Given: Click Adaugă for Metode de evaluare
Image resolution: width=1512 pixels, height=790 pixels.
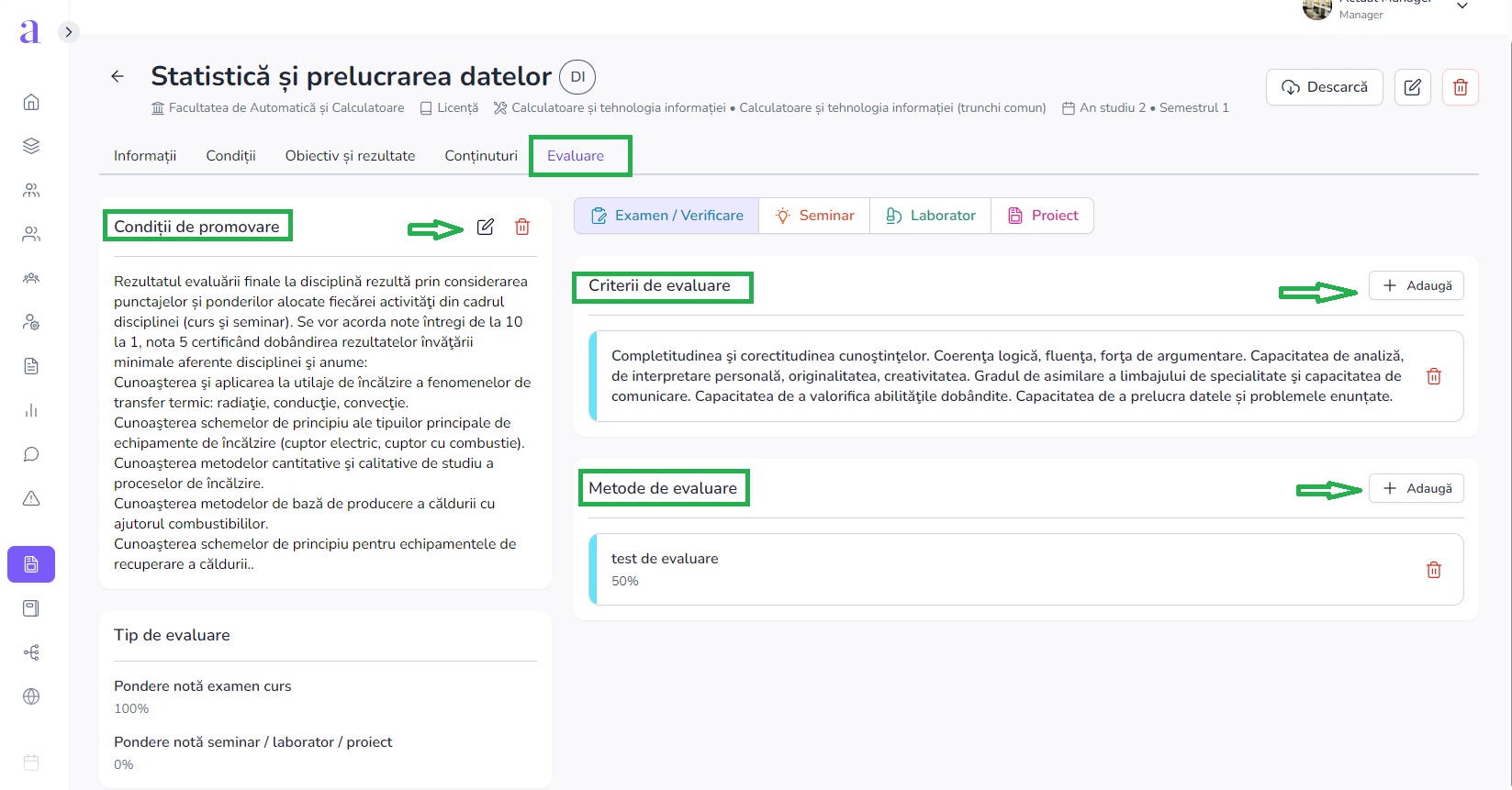Looking at the screenshot, I should pyautogui.click(x=1416, y=488).
